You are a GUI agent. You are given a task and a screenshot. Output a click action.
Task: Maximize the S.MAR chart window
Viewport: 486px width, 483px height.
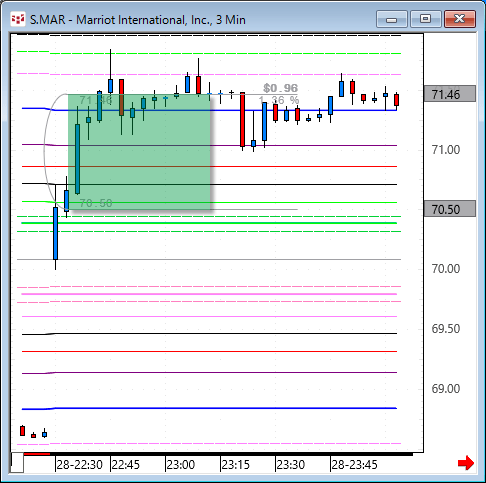click(x=426, y=19)
